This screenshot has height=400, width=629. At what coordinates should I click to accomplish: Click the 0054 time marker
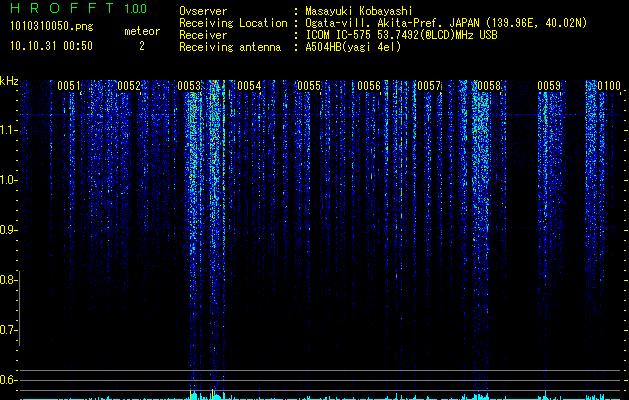249,86
